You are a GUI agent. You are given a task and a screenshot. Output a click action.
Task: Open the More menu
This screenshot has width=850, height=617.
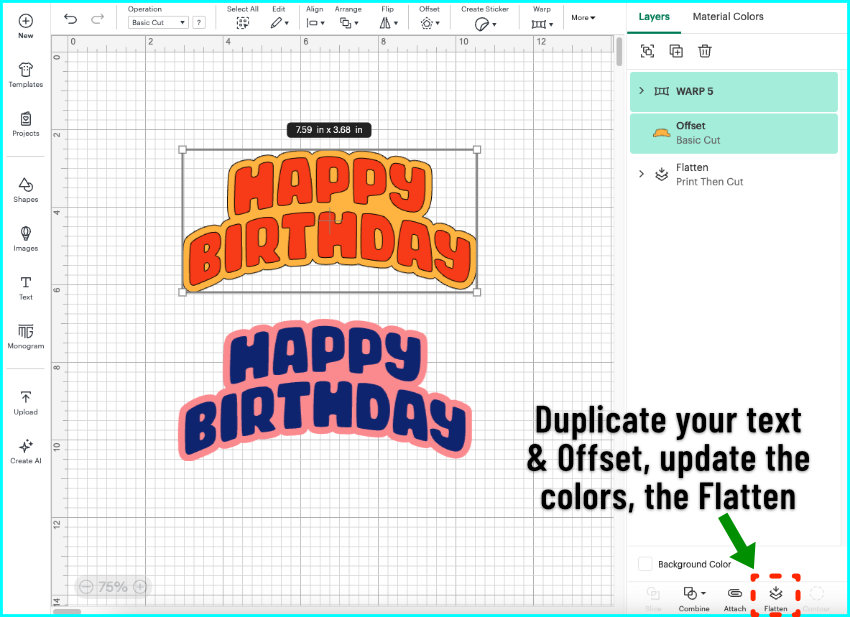[x=583, y=17]
